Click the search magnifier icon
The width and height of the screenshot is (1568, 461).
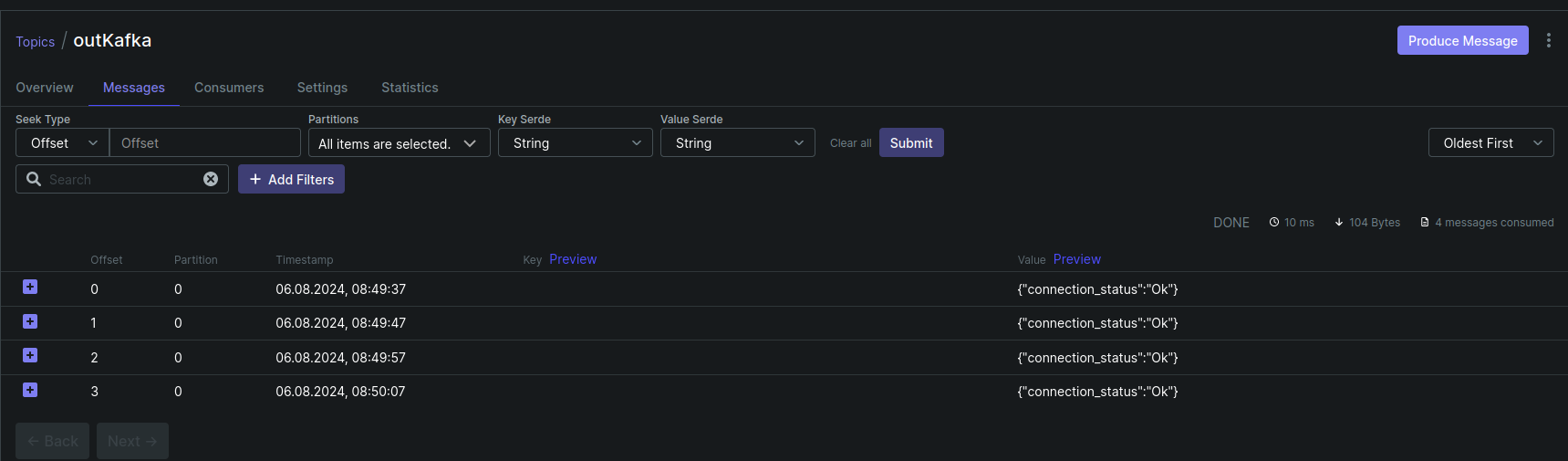[34, 179]
